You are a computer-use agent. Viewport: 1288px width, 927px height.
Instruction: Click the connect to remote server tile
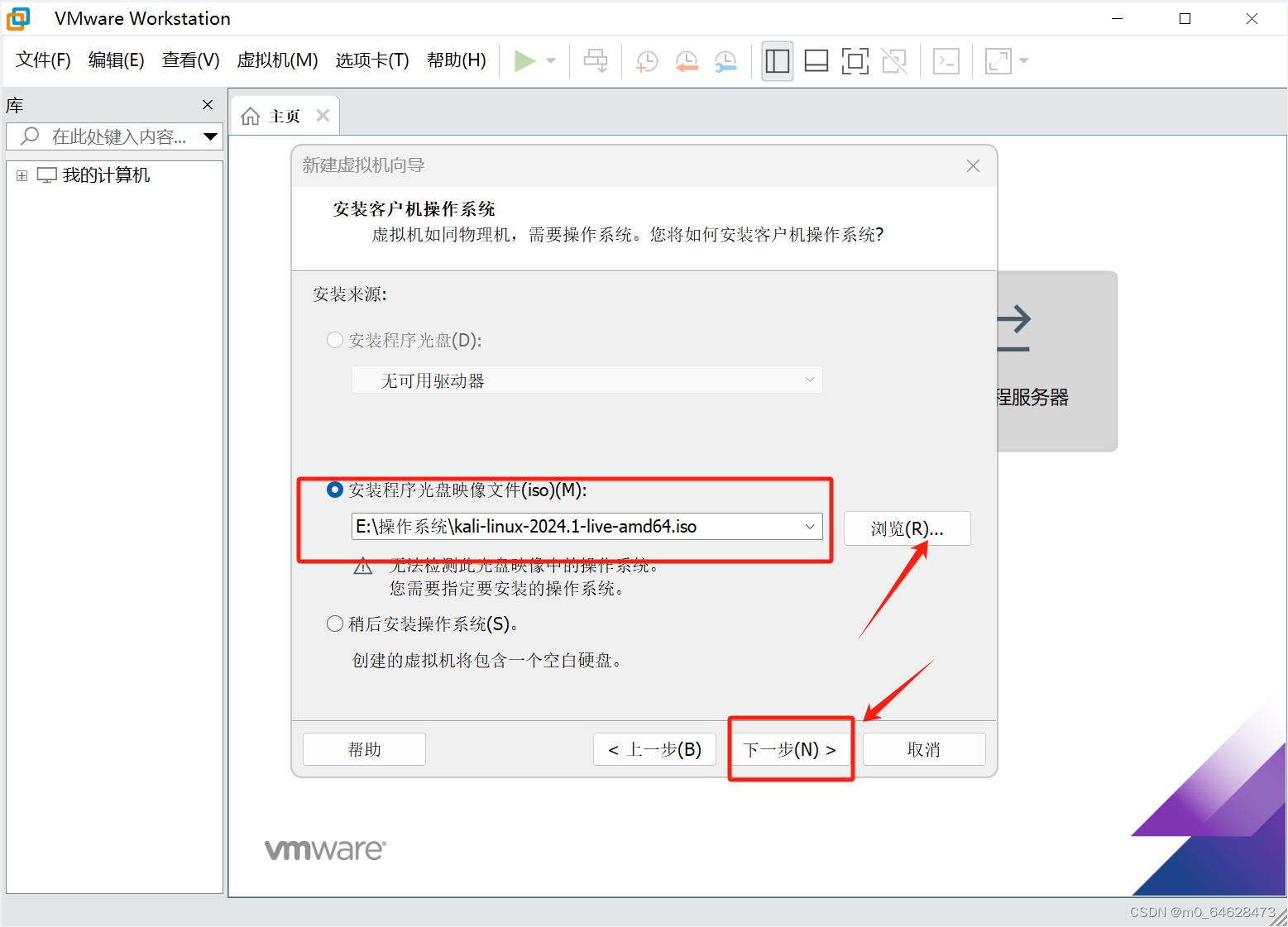pos(1057,361)
